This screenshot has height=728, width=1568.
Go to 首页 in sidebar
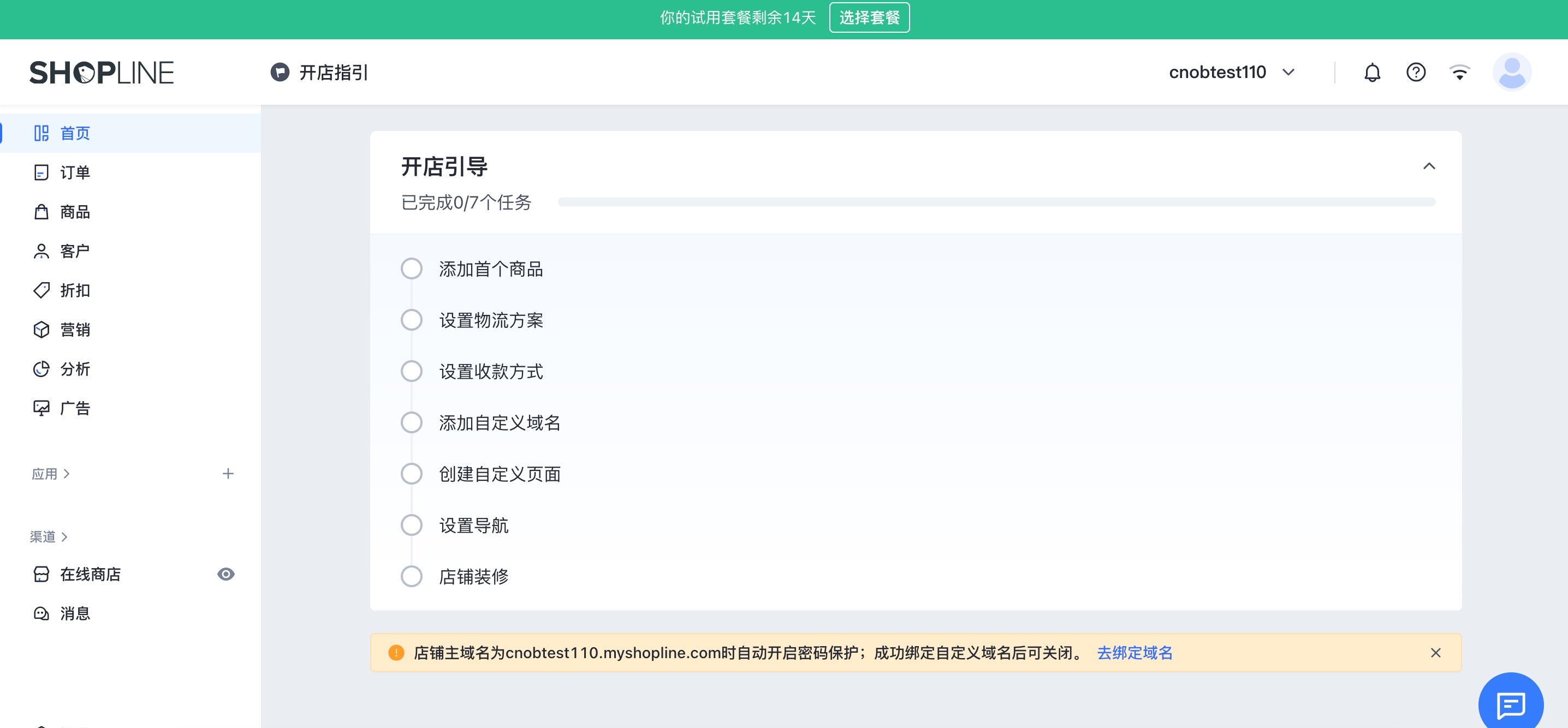pos(130,133)
